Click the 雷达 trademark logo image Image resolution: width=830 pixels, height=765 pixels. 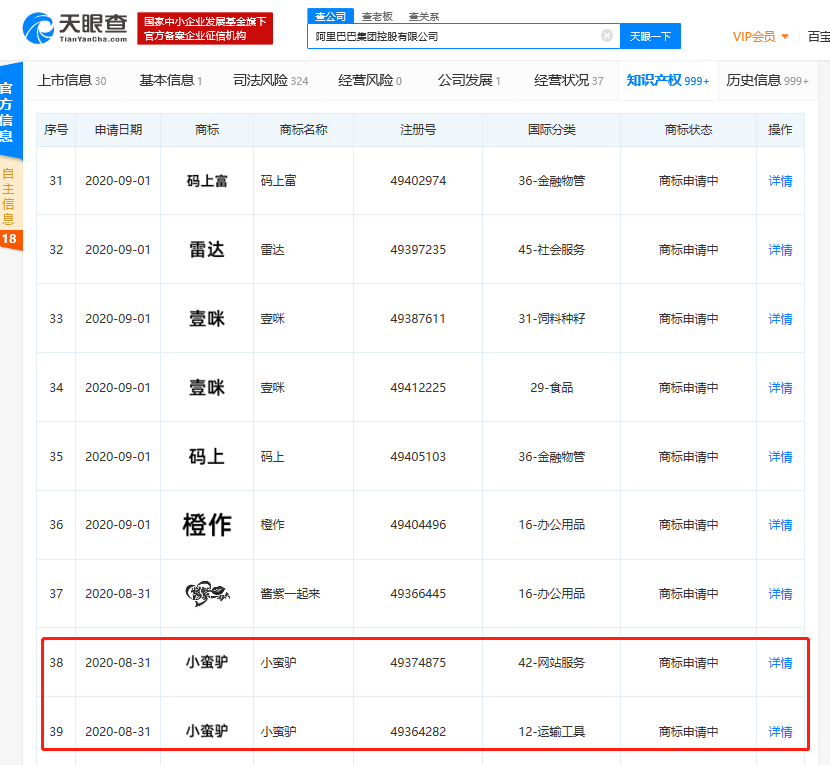click(x=207, y=250)
